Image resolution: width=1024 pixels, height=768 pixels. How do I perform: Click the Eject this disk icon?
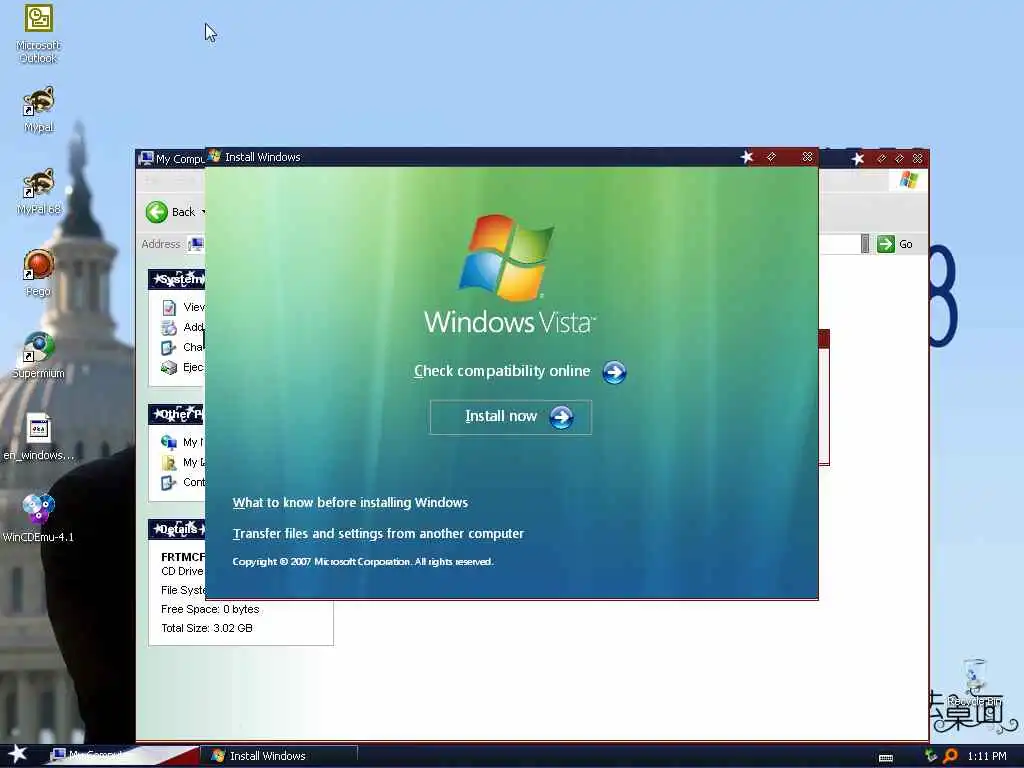tap(169, 368)
